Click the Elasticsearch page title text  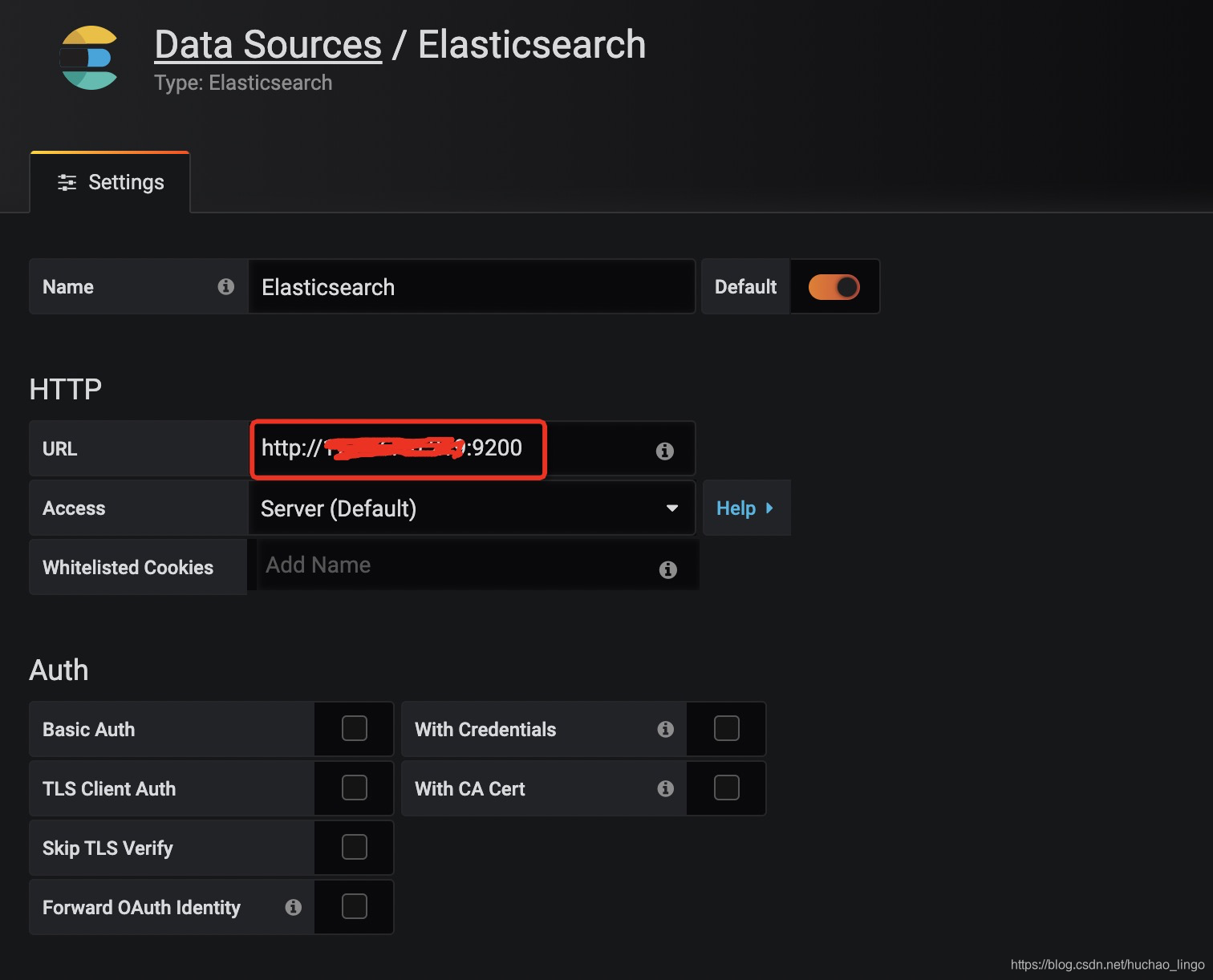point(532,45)
